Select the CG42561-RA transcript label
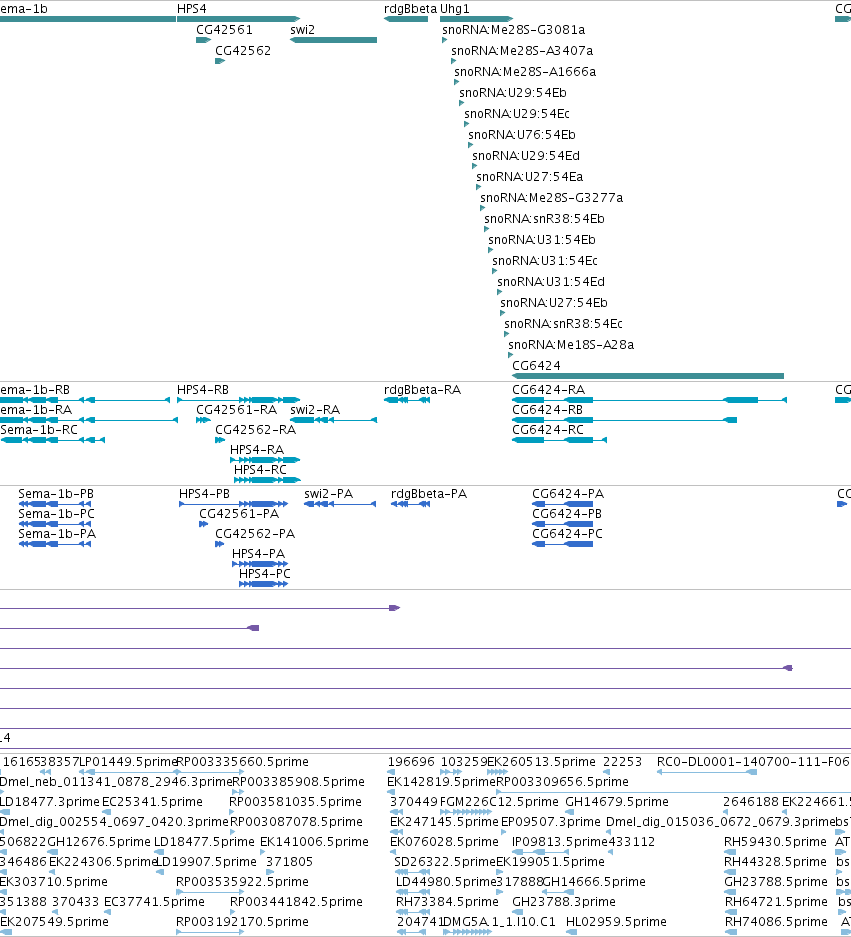Screen dimensions: 851x937 coord(237,410)
